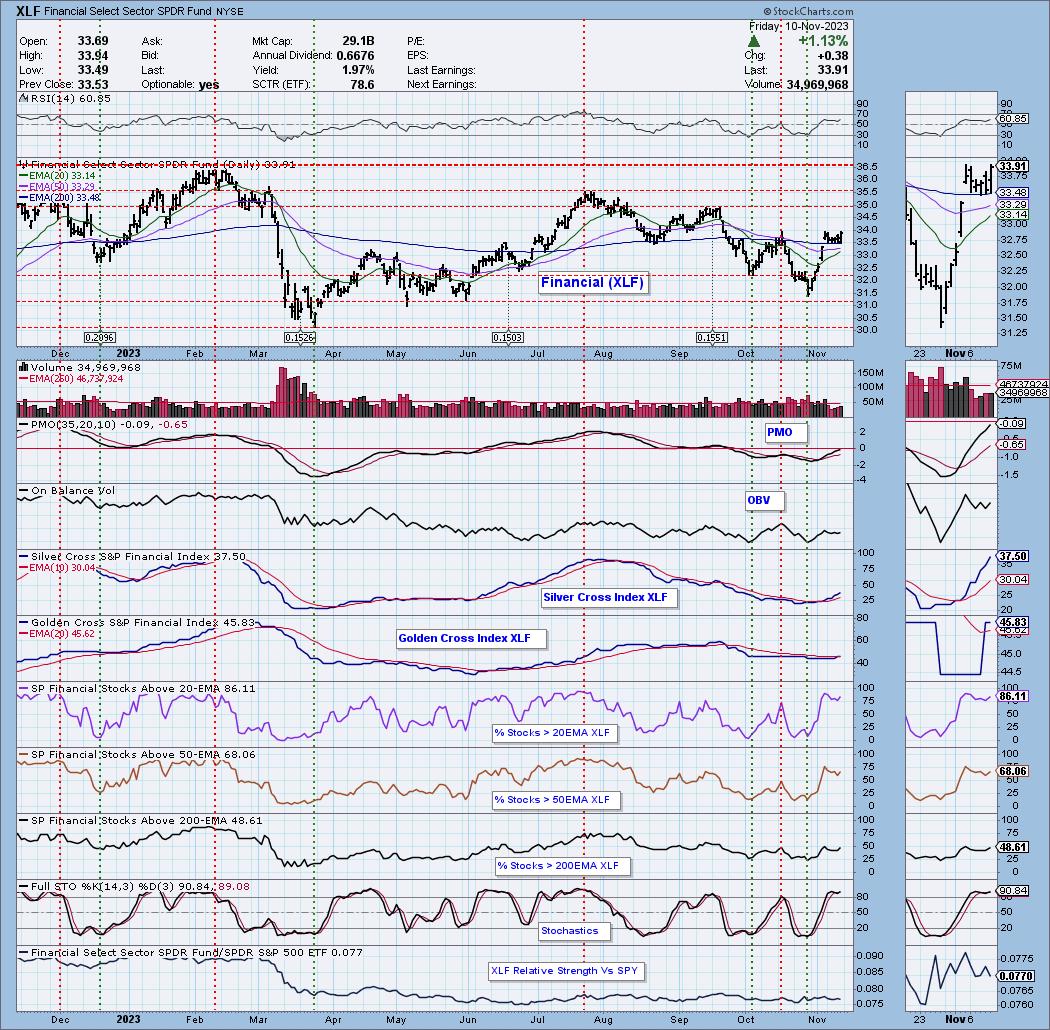
Task: Click the 0.2096 dividend marker
Action: point(100,338)
